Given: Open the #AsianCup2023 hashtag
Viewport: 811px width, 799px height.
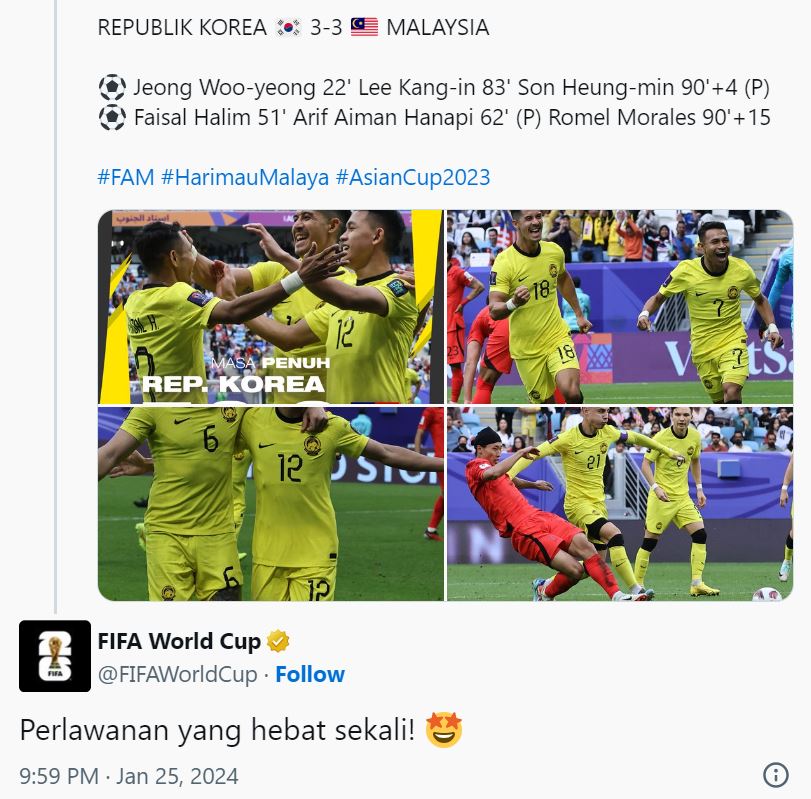Looking at the screenshot, I should [413, 177].
